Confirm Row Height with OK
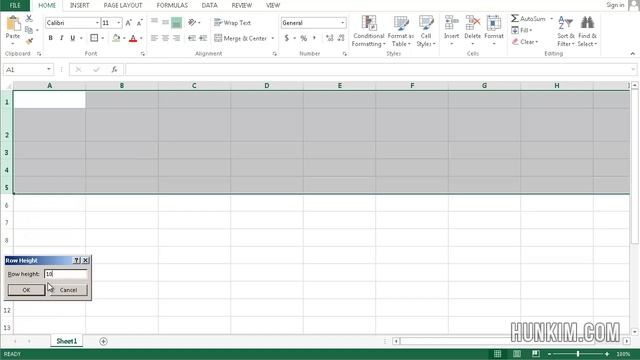 (26, 290)
